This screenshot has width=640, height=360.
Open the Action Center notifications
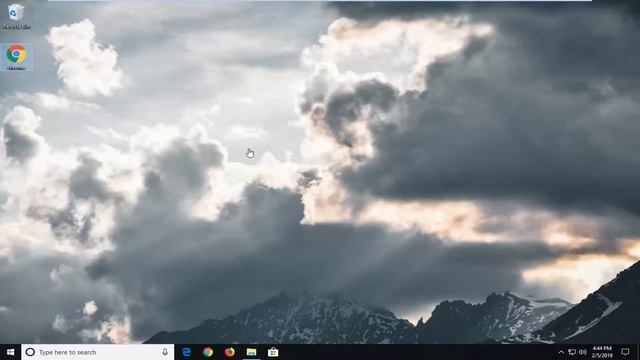pos(625,352)
